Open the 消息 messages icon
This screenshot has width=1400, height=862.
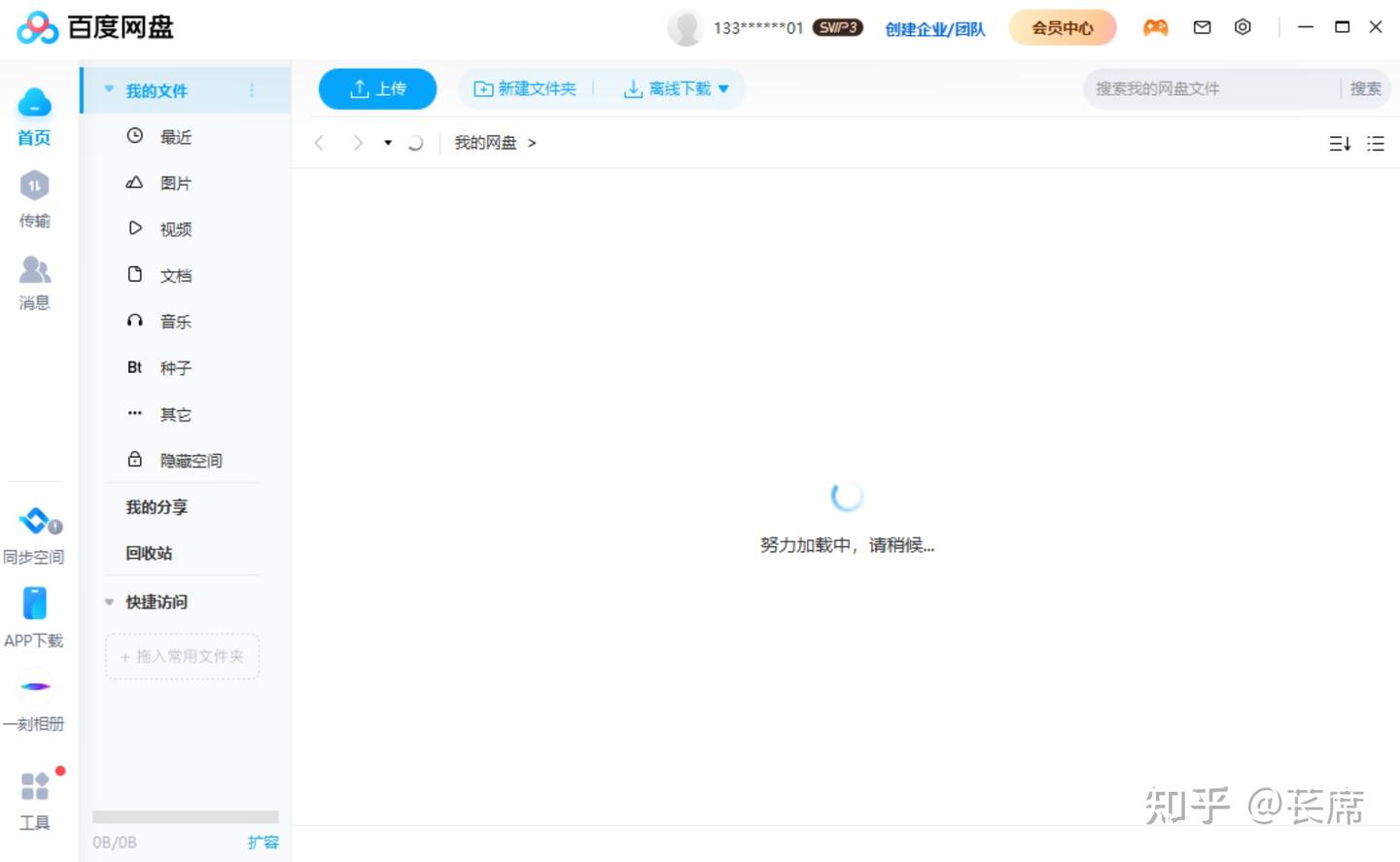(x=35, y=268)
